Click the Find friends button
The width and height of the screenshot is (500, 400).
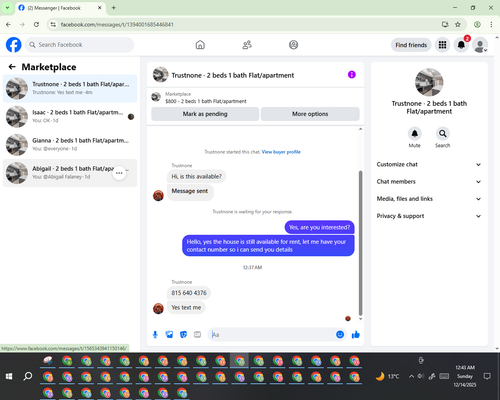pos(411,45)
